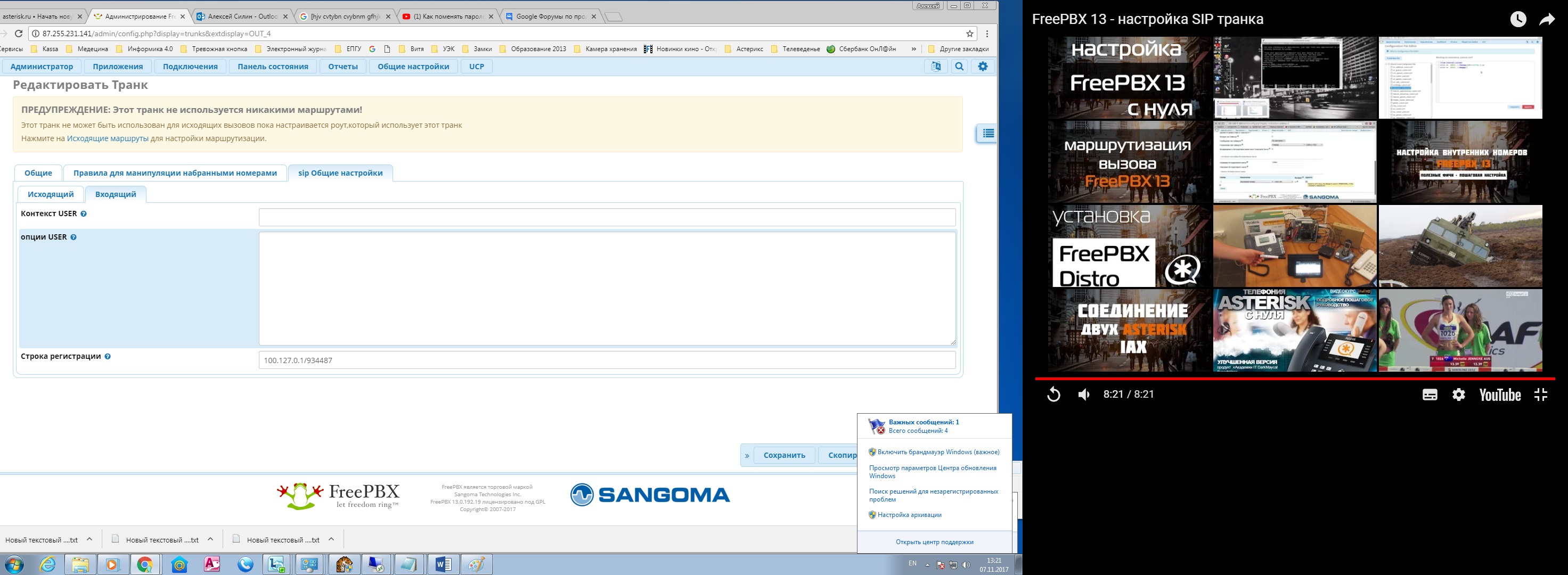The width and height of the screenshot is (1568, 575).
Task: Open YouTube player settings gear
Action: coord(1458,395)
